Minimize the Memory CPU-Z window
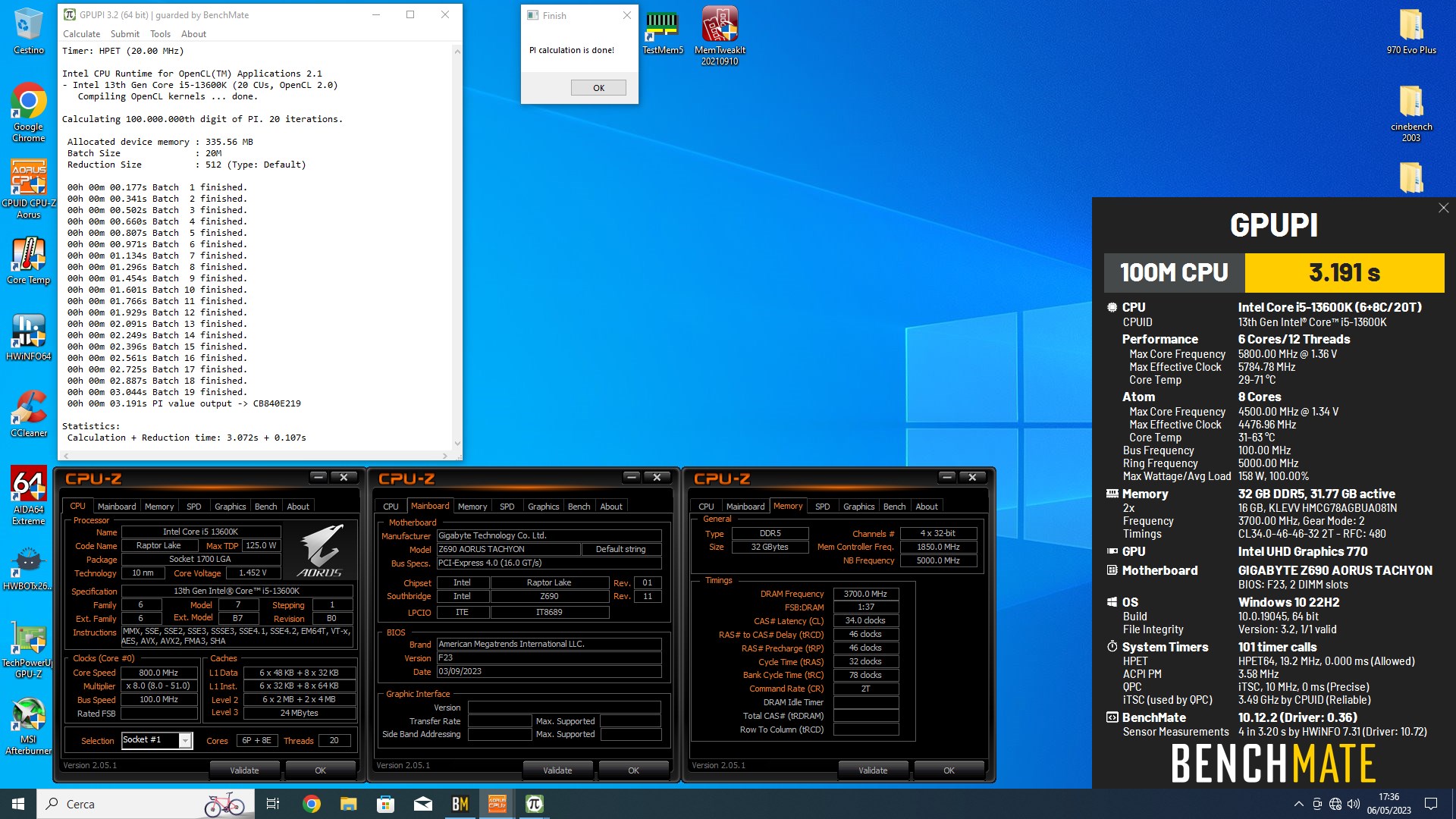 click(946, 477)
